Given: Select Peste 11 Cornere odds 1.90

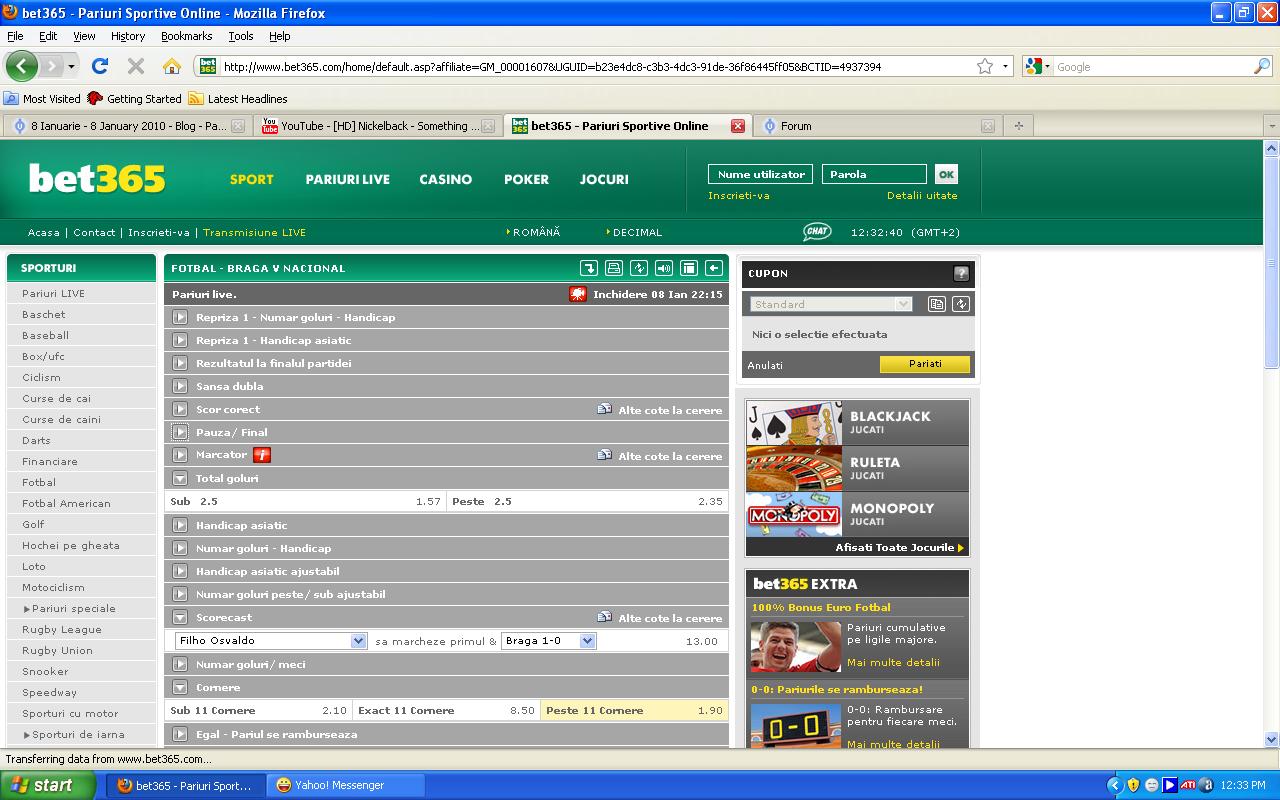Looking at the screenshot, I should point(634,710).
